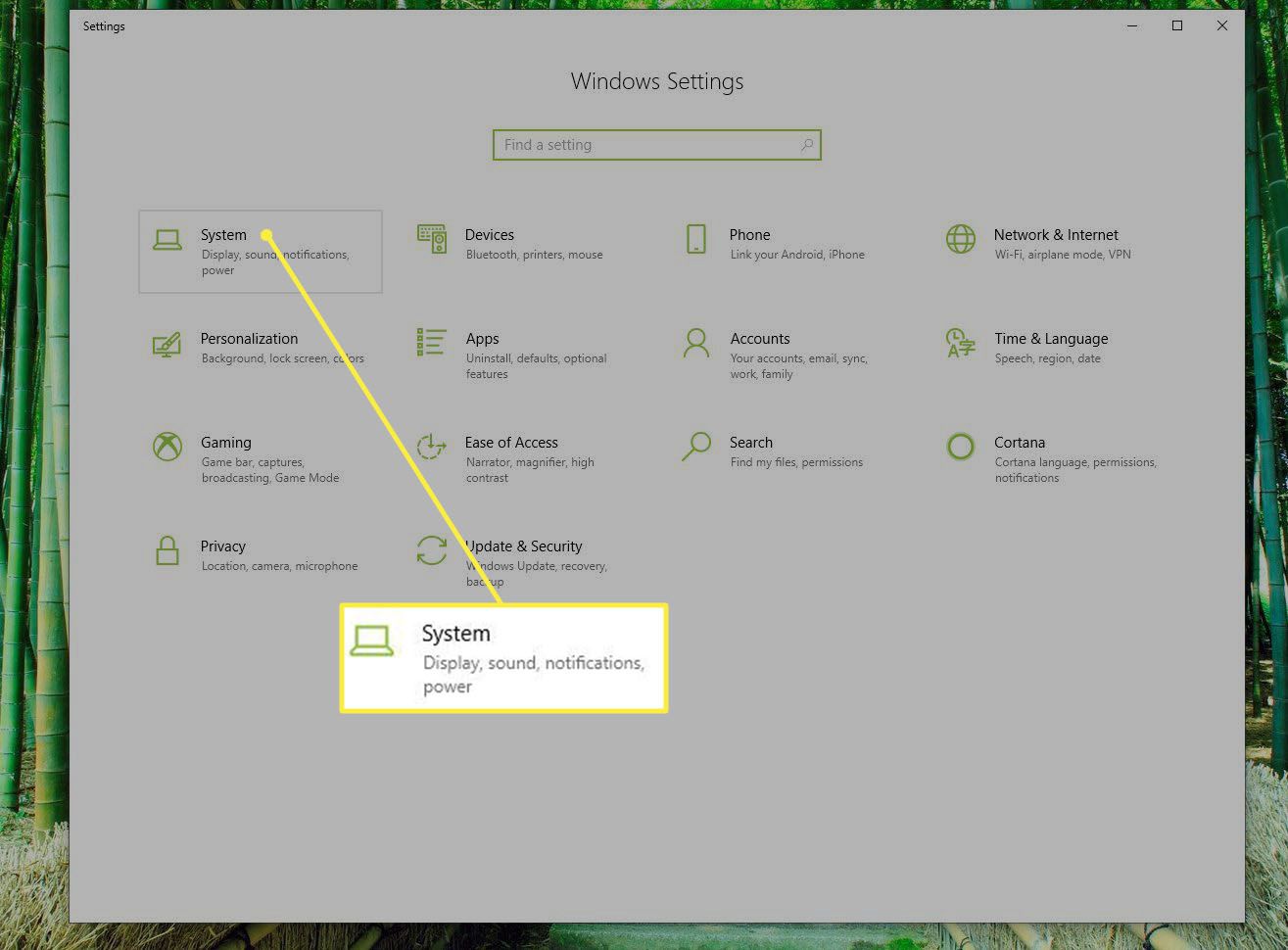Open Privacy title link

point(223,546)
